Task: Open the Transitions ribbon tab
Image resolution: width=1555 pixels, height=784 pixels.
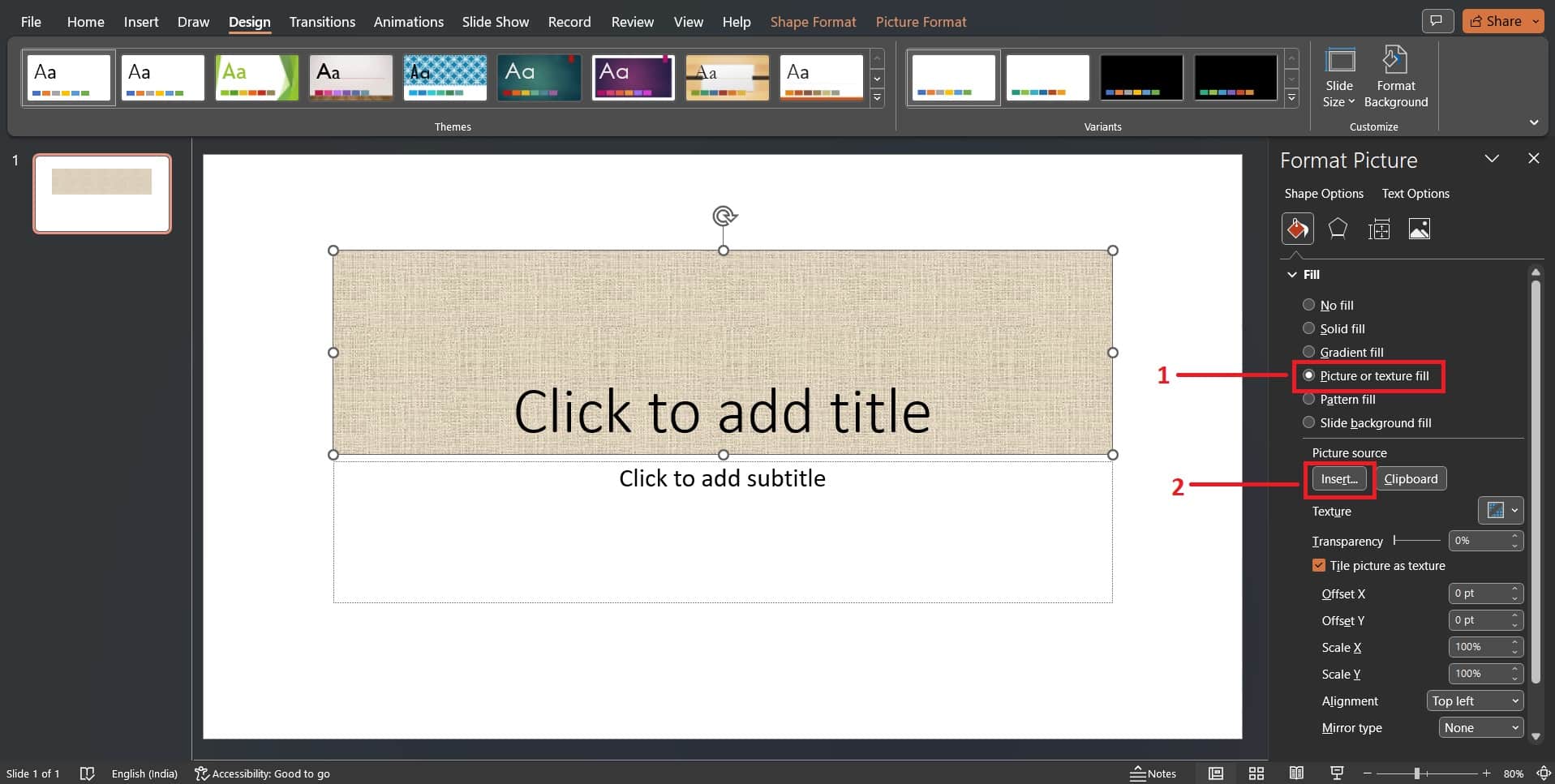Action: click(x=321, y=21)
